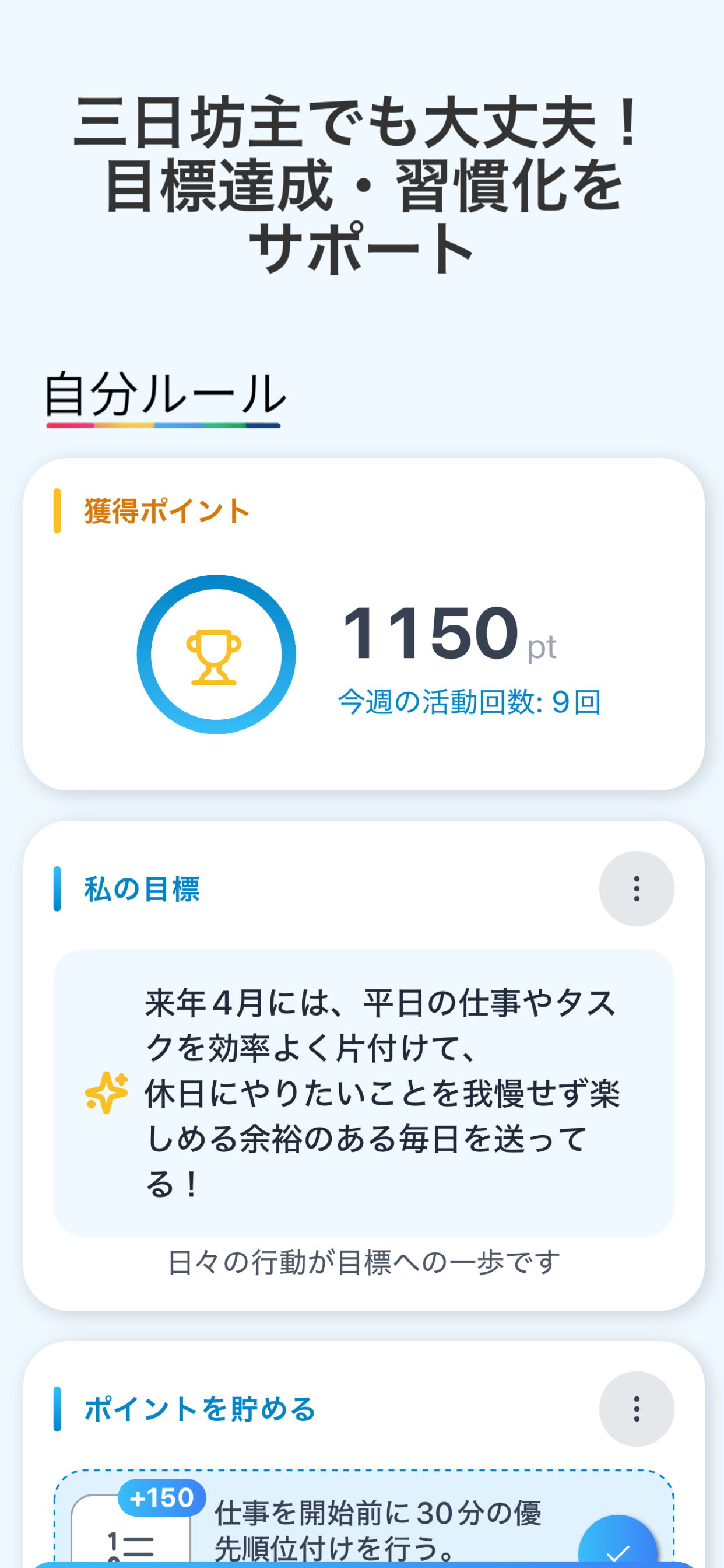
Task: Open the 私の目標 three-dot menu
Action: 636,888
